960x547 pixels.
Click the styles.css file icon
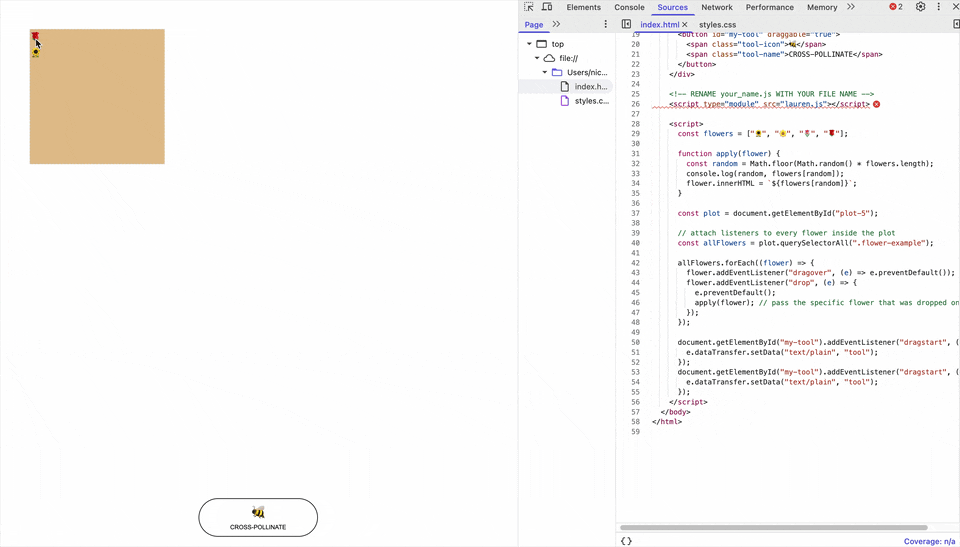565,101
